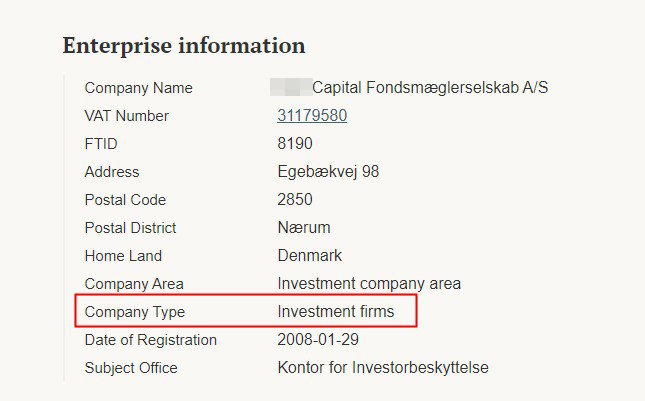
Task: Click the Investment company area value
Action: point(369,284)
